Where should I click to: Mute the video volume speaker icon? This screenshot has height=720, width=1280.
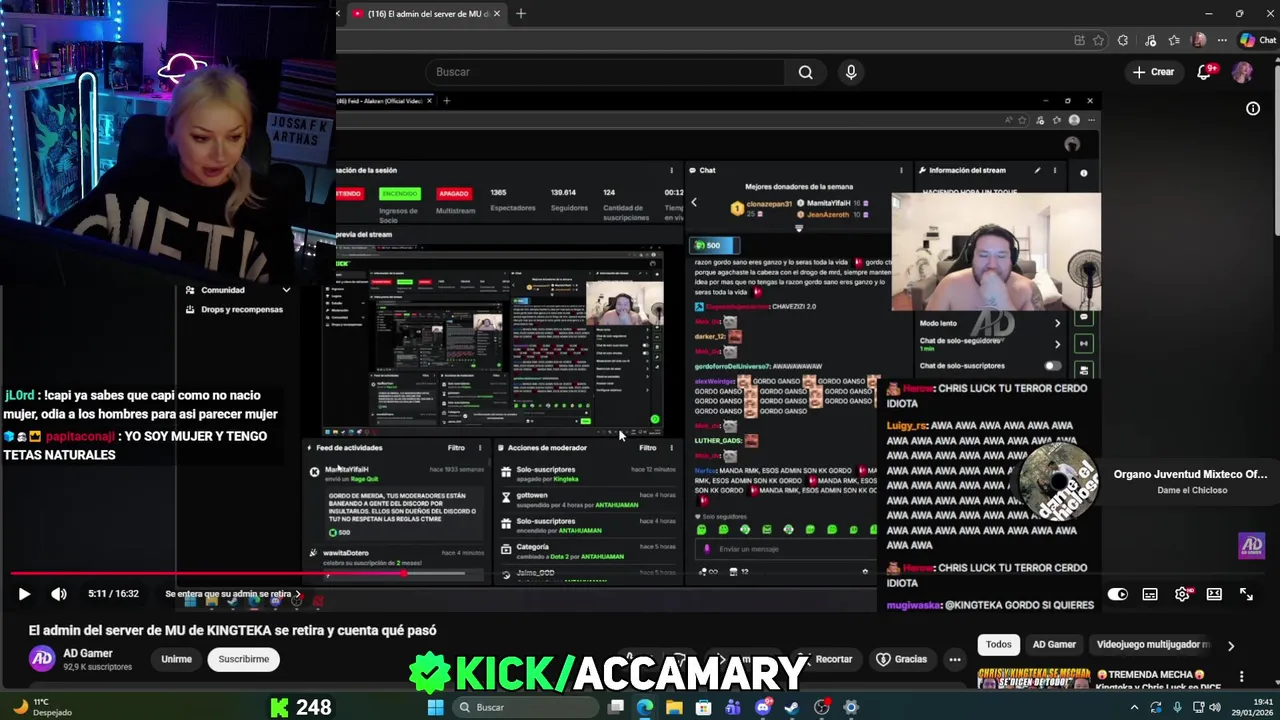[x=59, y=594]
